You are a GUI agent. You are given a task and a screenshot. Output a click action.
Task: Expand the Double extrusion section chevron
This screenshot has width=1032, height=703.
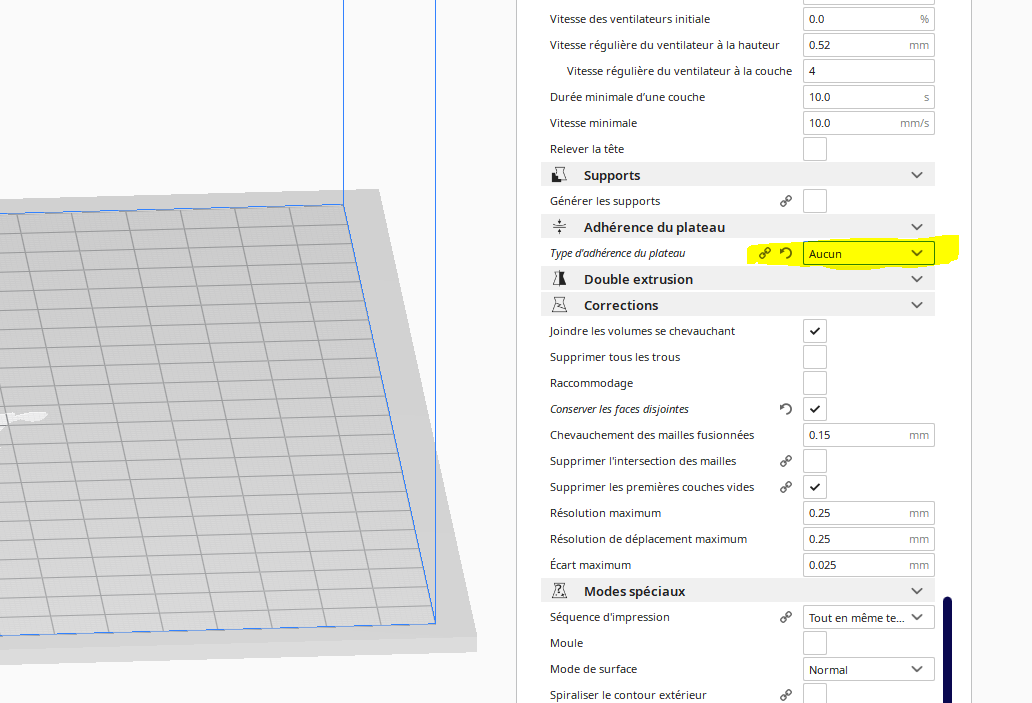917,279
